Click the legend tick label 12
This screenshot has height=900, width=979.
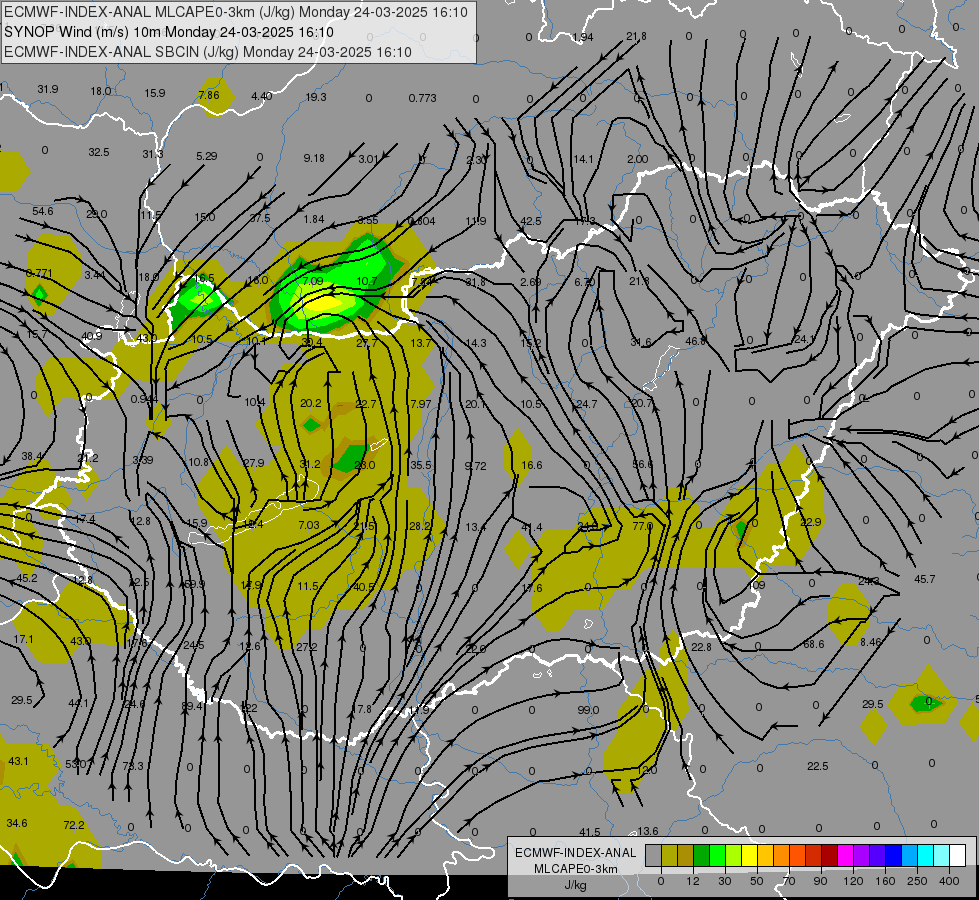(x=692, y=881)
